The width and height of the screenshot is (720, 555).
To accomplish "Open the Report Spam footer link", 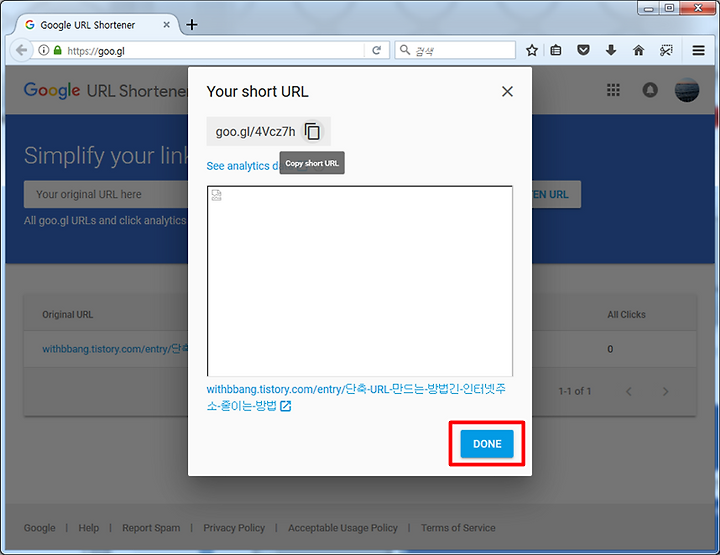I will click(x=151, y=528).
